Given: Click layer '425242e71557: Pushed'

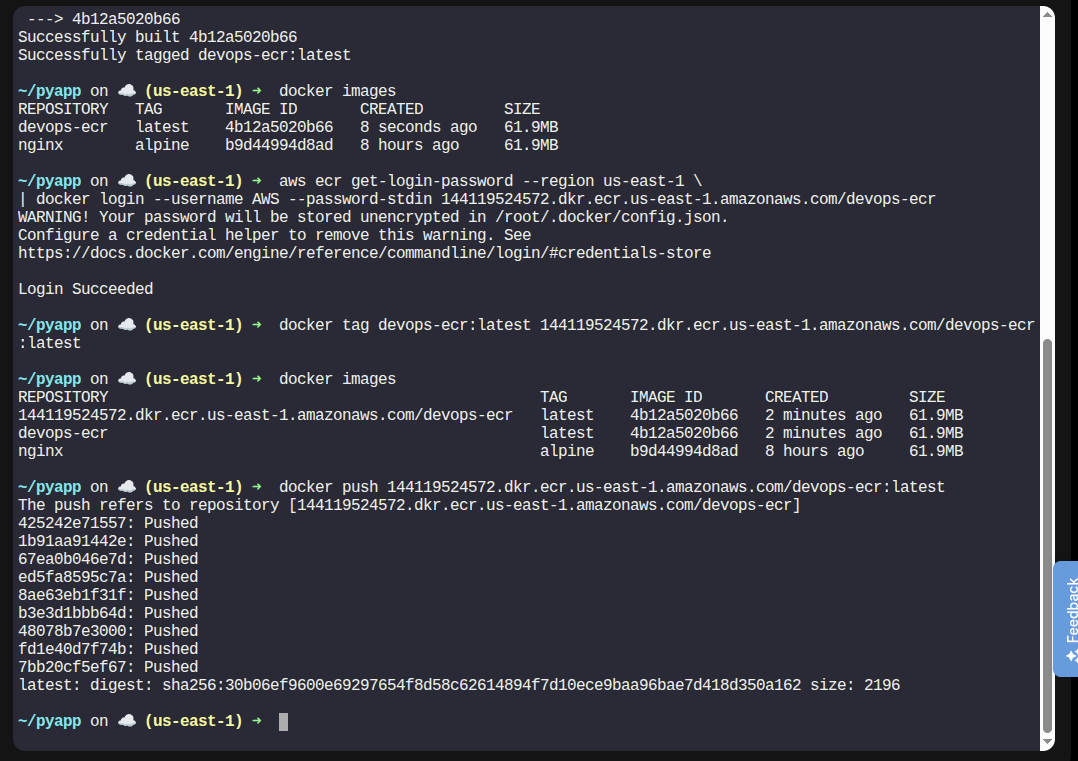Looking at the screenshot, I should [108, 523].
